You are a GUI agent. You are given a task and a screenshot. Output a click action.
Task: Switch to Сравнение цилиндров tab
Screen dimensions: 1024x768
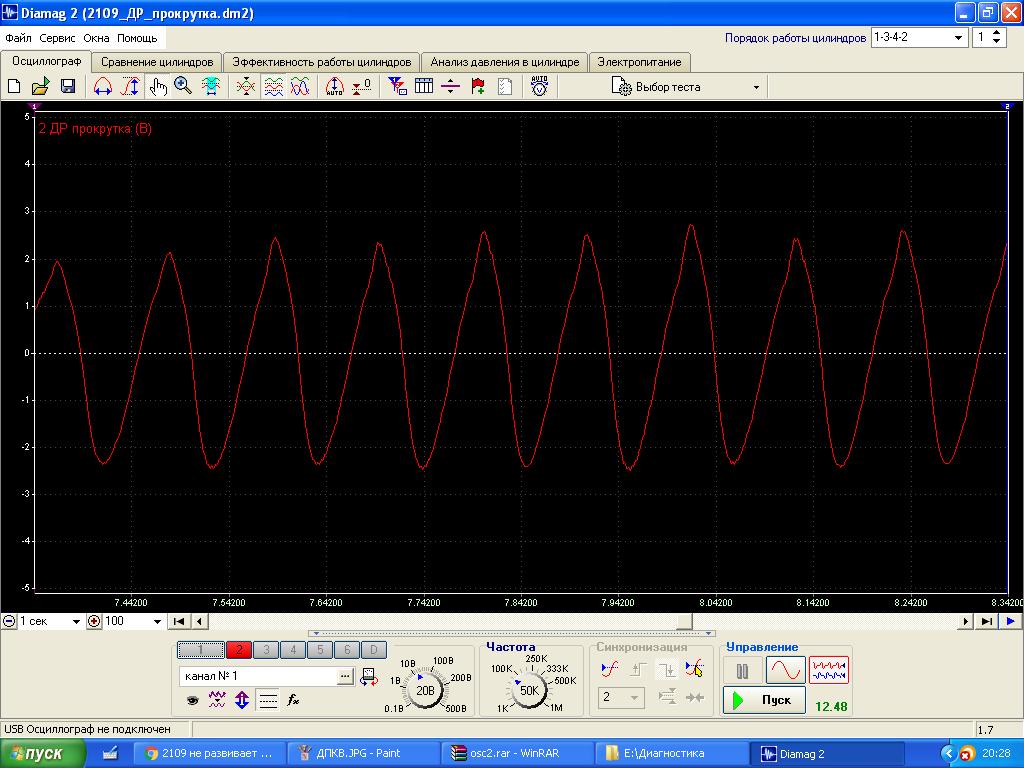157,62
